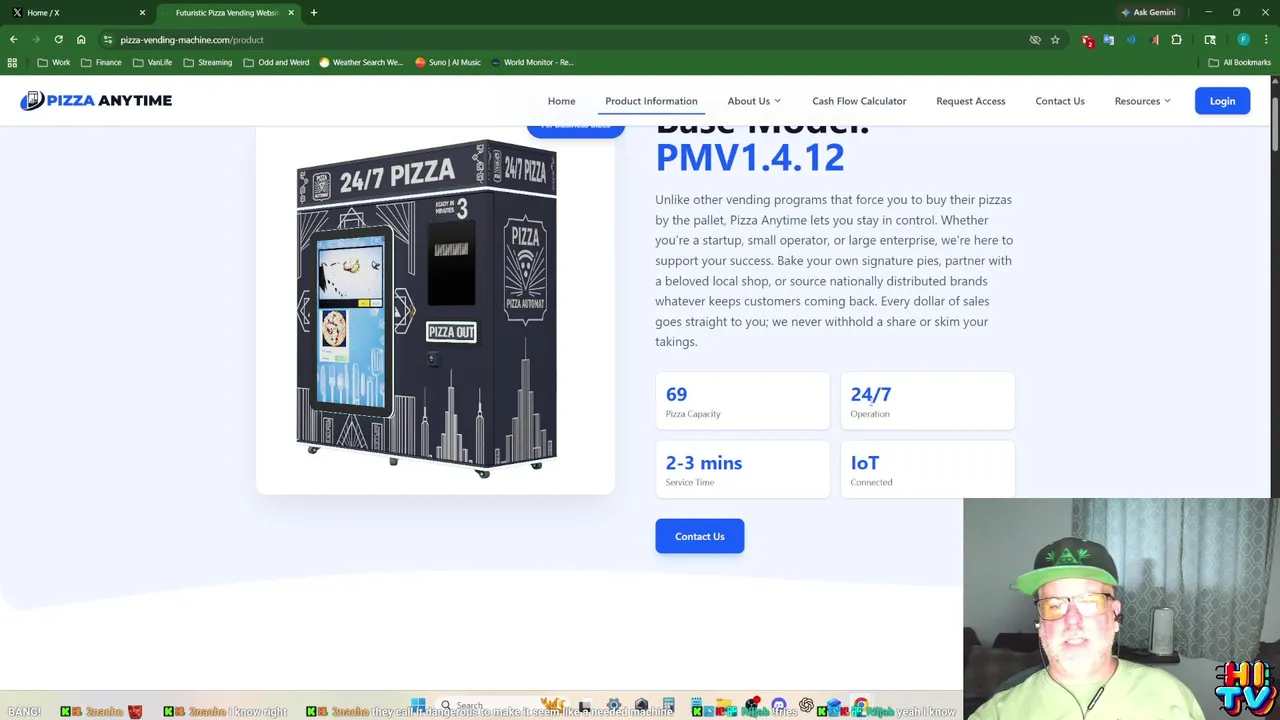Click the third-party cookies eye icon
Image resolution: width=1280 pixels, height=720 pixels.
[1035, 40]
